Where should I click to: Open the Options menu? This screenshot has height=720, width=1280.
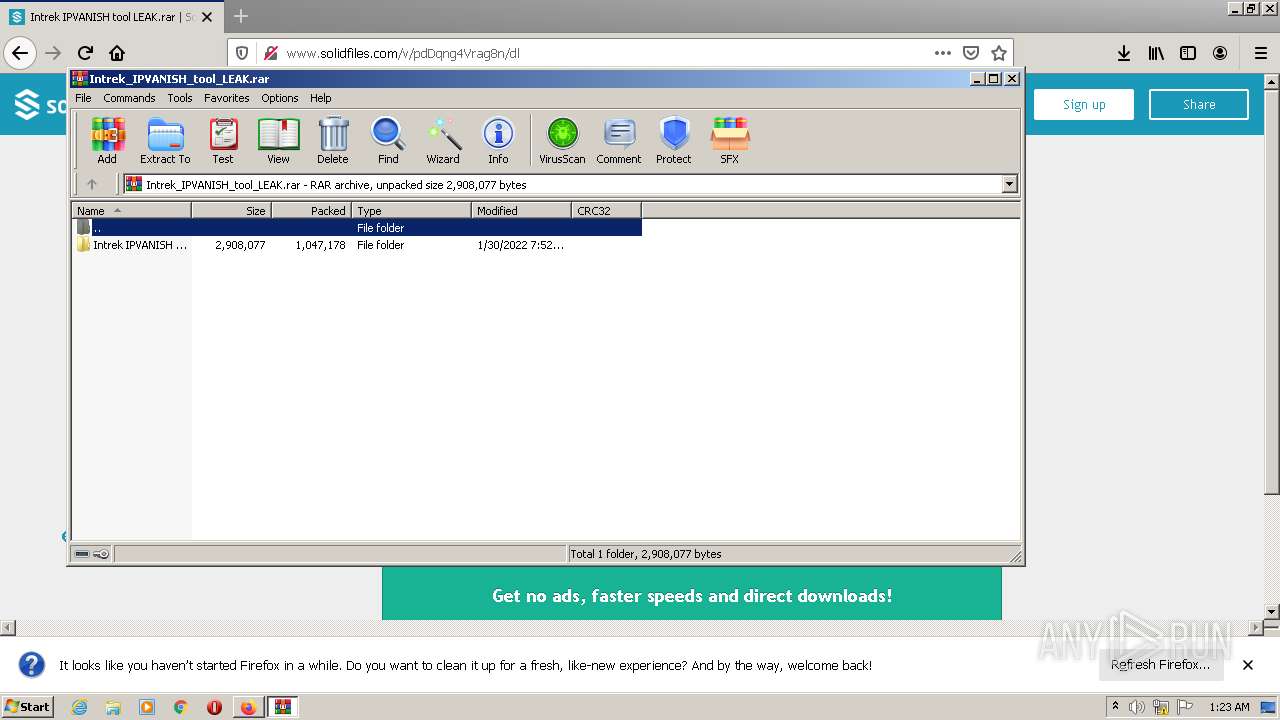pyautogui.click(x=280, y=98)
